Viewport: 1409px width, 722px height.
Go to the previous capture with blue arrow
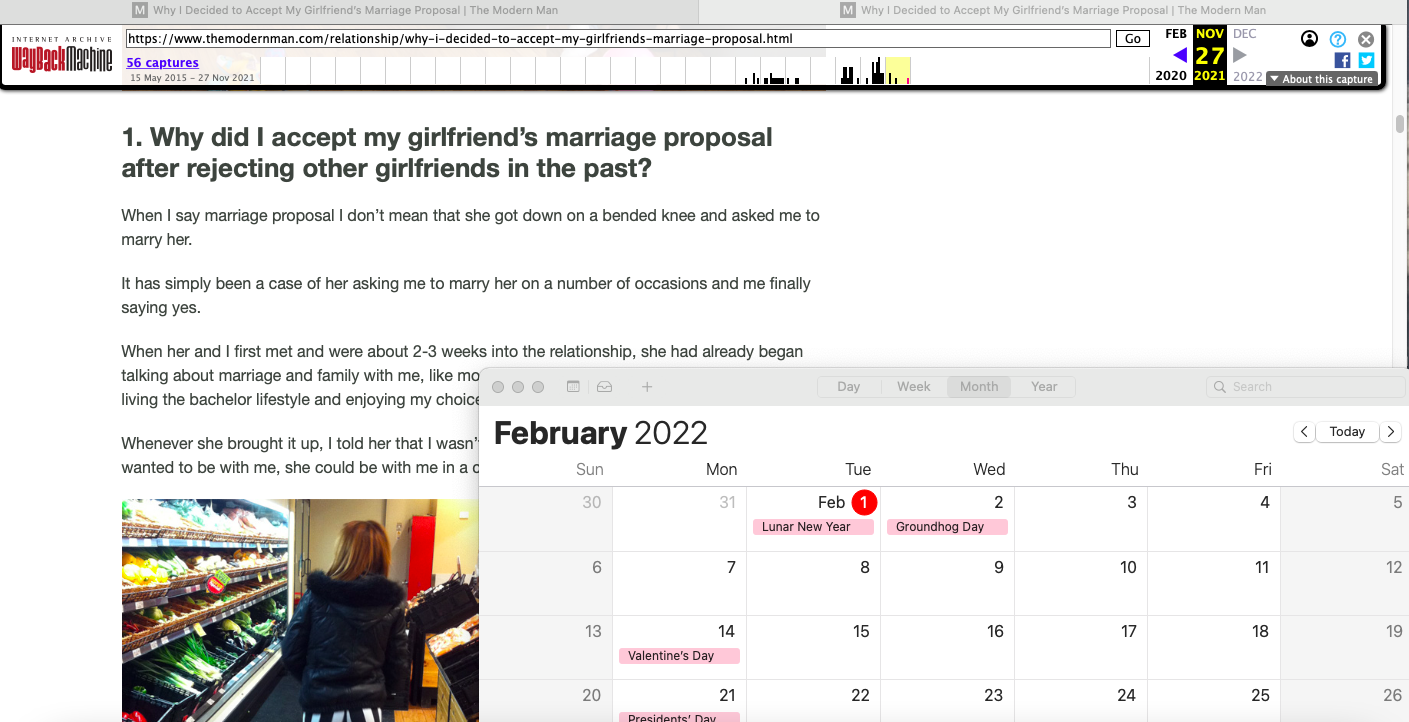coord(1180,55)
